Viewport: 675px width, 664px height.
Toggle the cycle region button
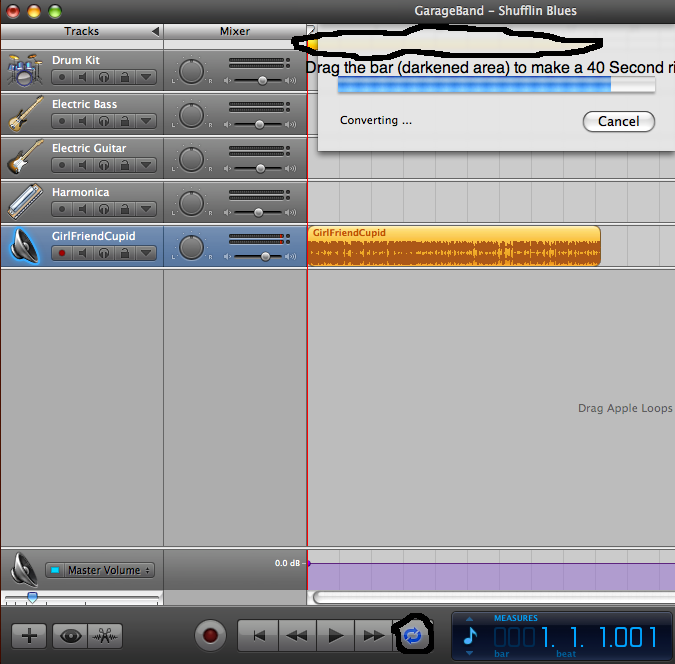pos(413,636)
